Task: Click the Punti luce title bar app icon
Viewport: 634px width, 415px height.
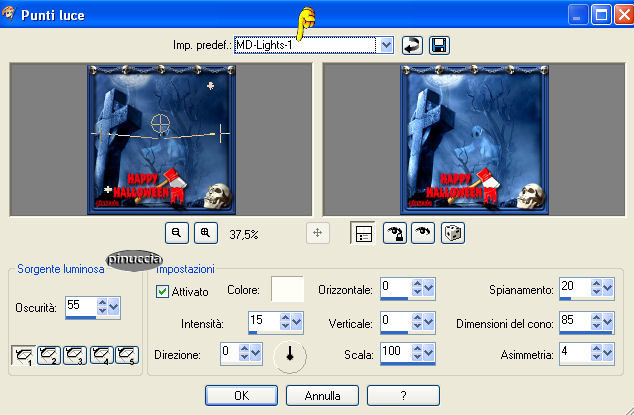Action: [8, 14]
